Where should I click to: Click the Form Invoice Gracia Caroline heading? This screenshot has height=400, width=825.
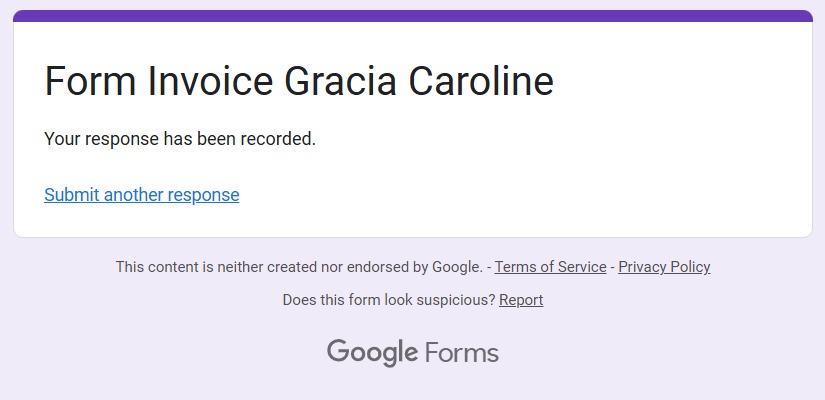click(298, 81)
